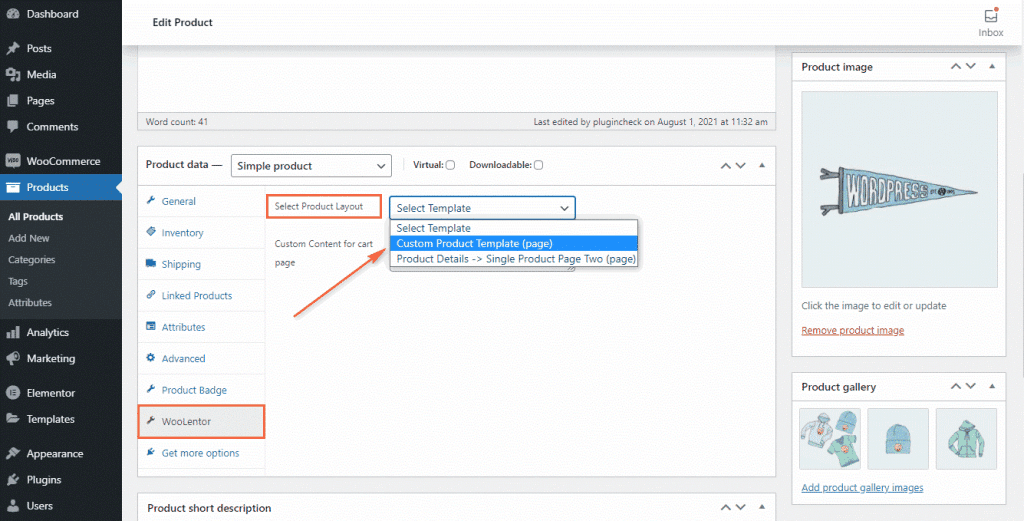Screen dimensions: 1024x521
Task: Click the Posts pin icon in sidebar
Action: tap(13, 49)
